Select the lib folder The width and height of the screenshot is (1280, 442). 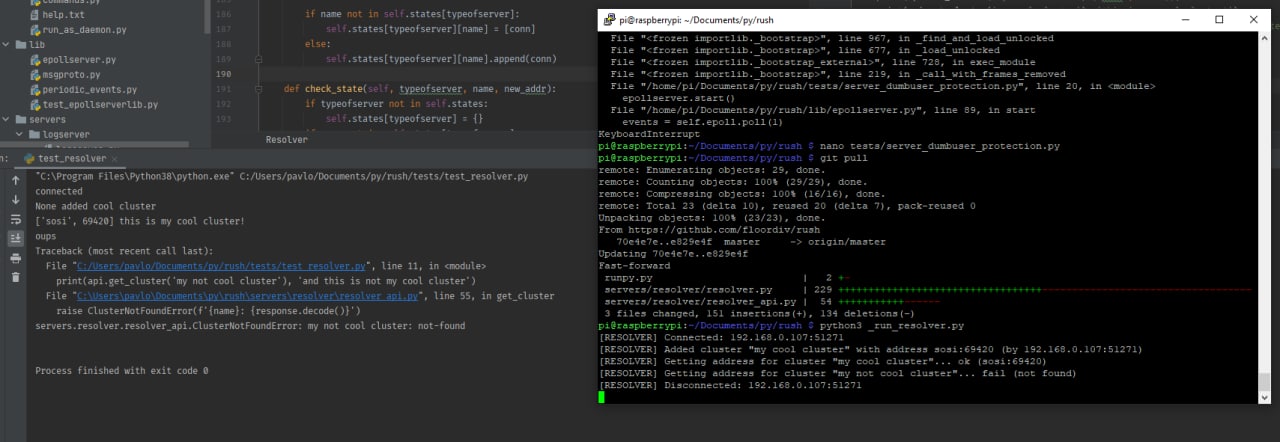[29, 45]
